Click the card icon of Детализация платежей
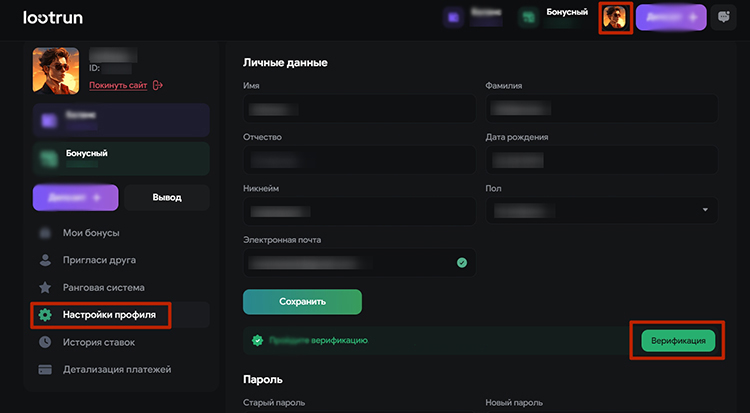The height and width of the screenshot is (413, 750). [x=45, y=369]
